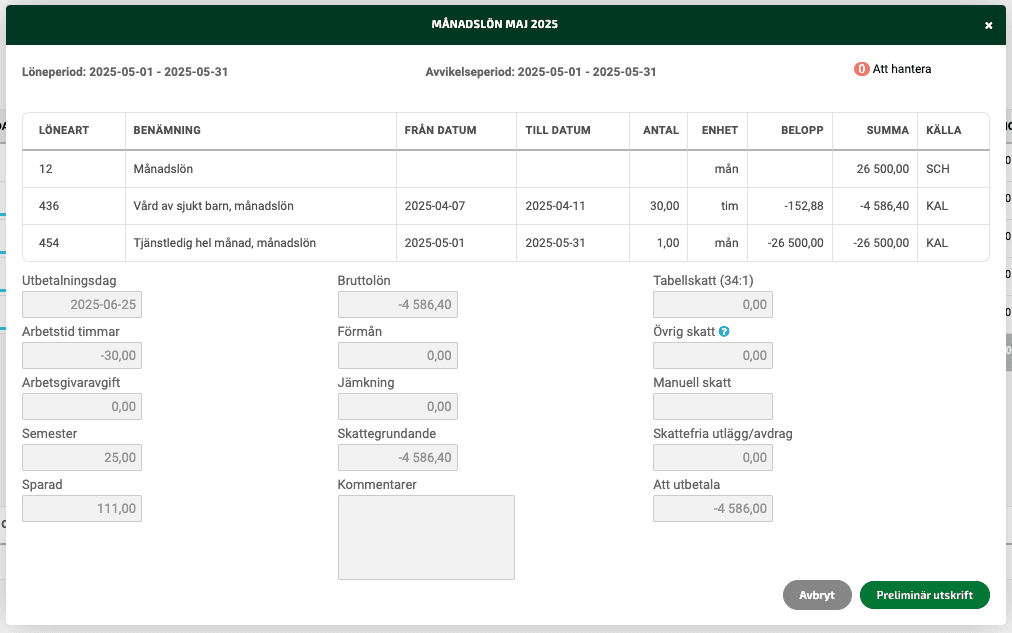1012x633 pixels.
Task: Click löneart code 436
Action: (x=49, y=206)
